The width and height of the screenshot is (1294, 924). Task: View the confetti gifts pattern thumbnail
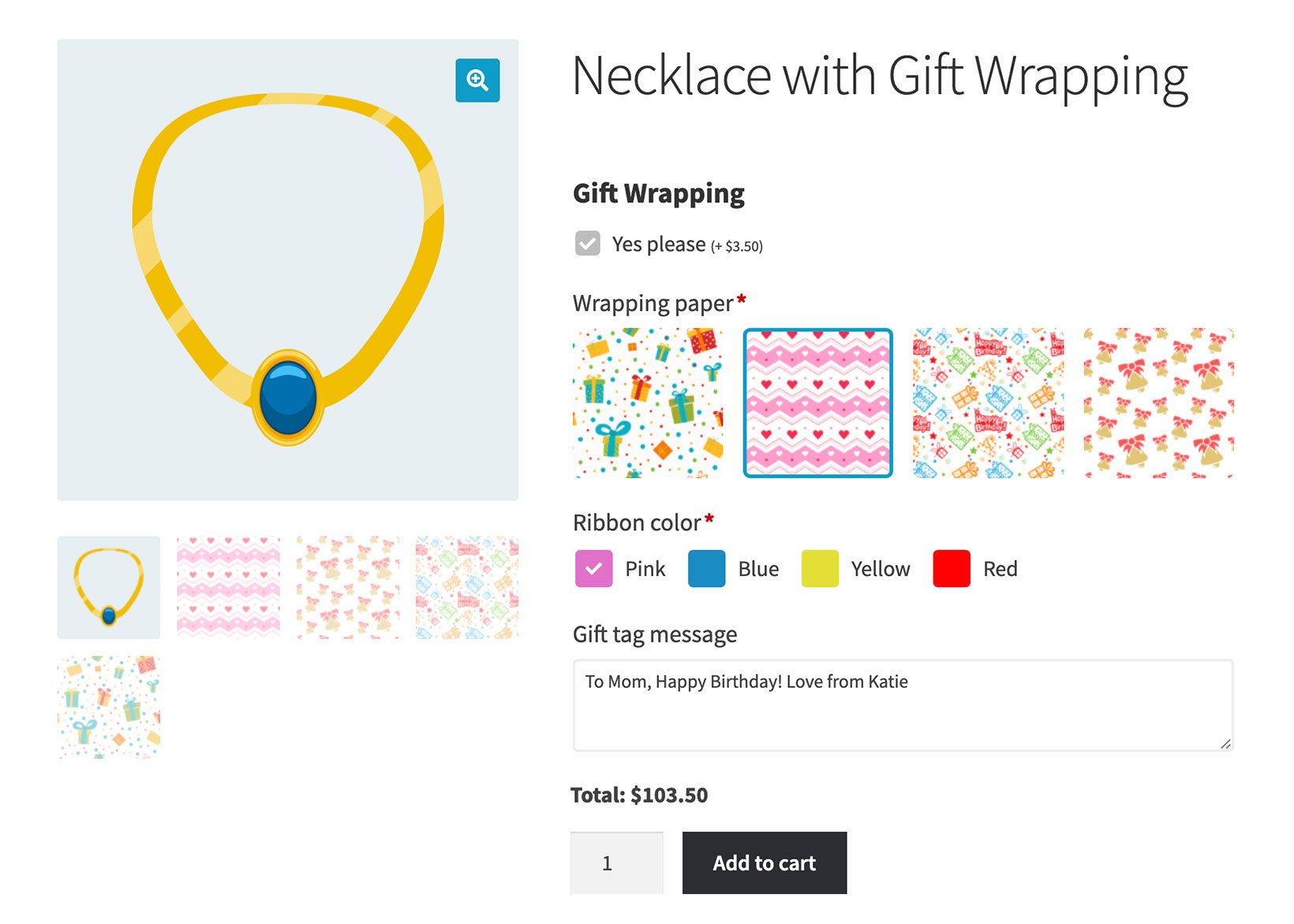(108, 706)
